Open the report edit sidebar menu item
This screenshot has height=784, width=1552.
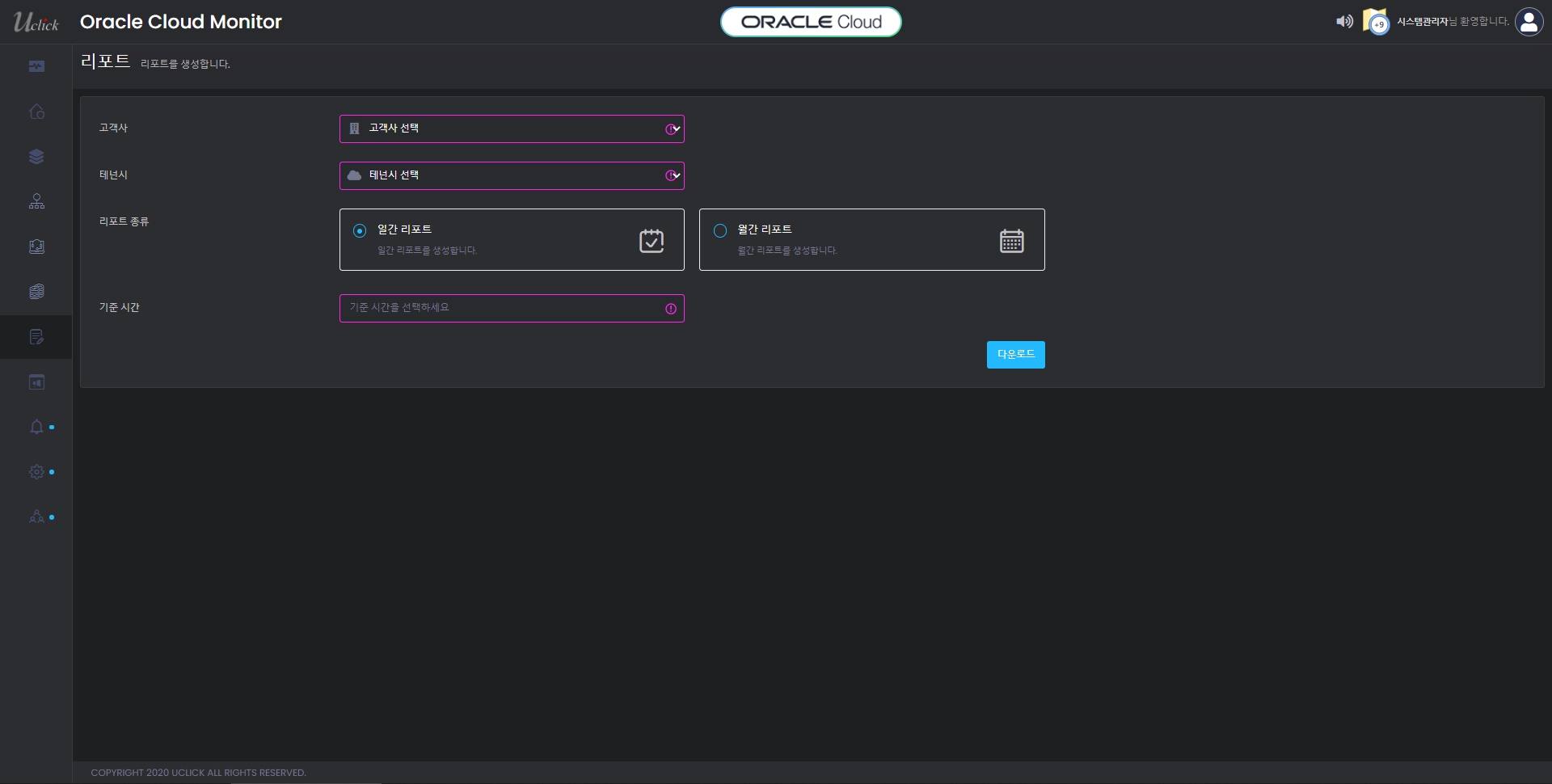tap(36, 337)
